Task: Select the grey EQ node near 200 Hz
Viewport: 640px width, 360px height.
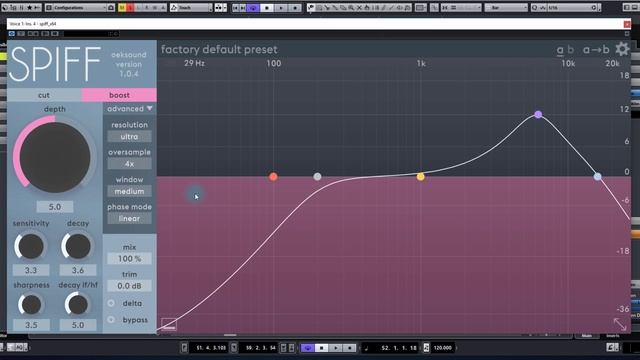Action: (x=317, y=177)
